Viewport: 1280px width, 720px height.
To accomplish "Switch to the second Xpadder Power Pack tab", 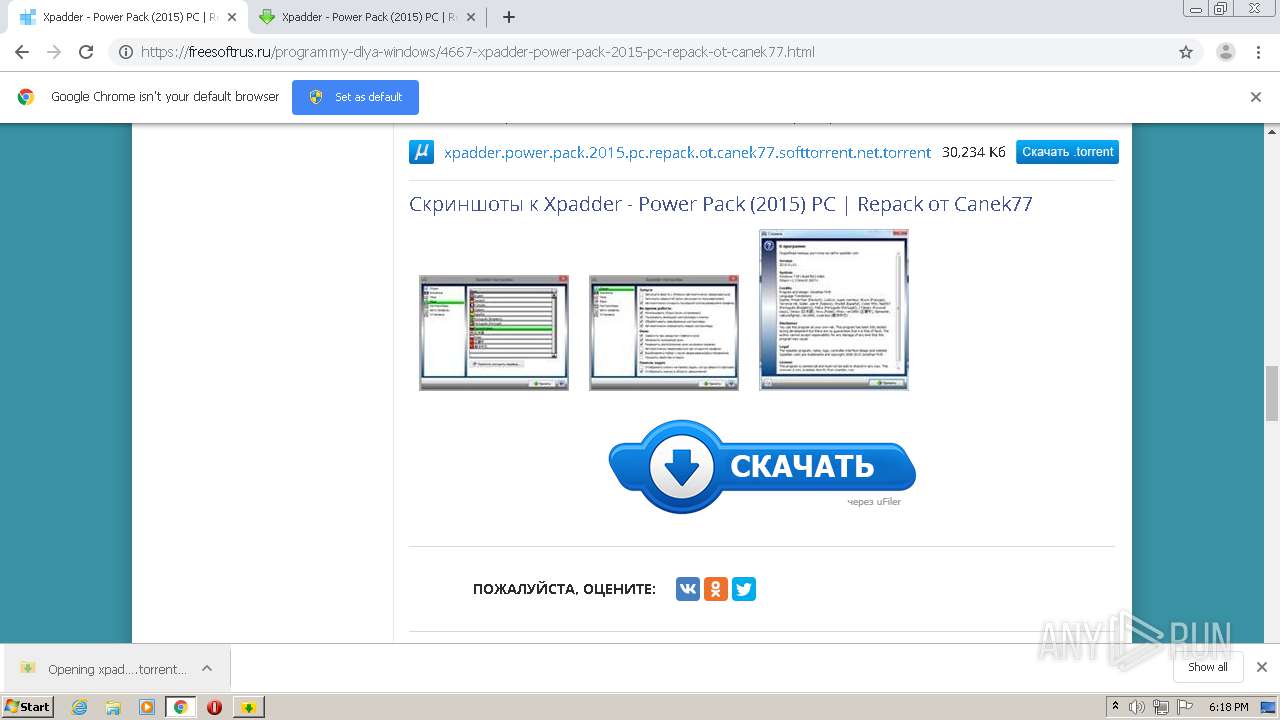I will coord(368,17).
